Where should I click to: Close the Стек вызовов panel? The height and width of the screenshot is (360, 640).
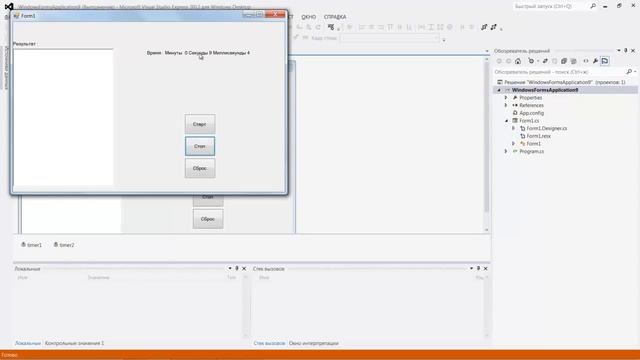486,269
